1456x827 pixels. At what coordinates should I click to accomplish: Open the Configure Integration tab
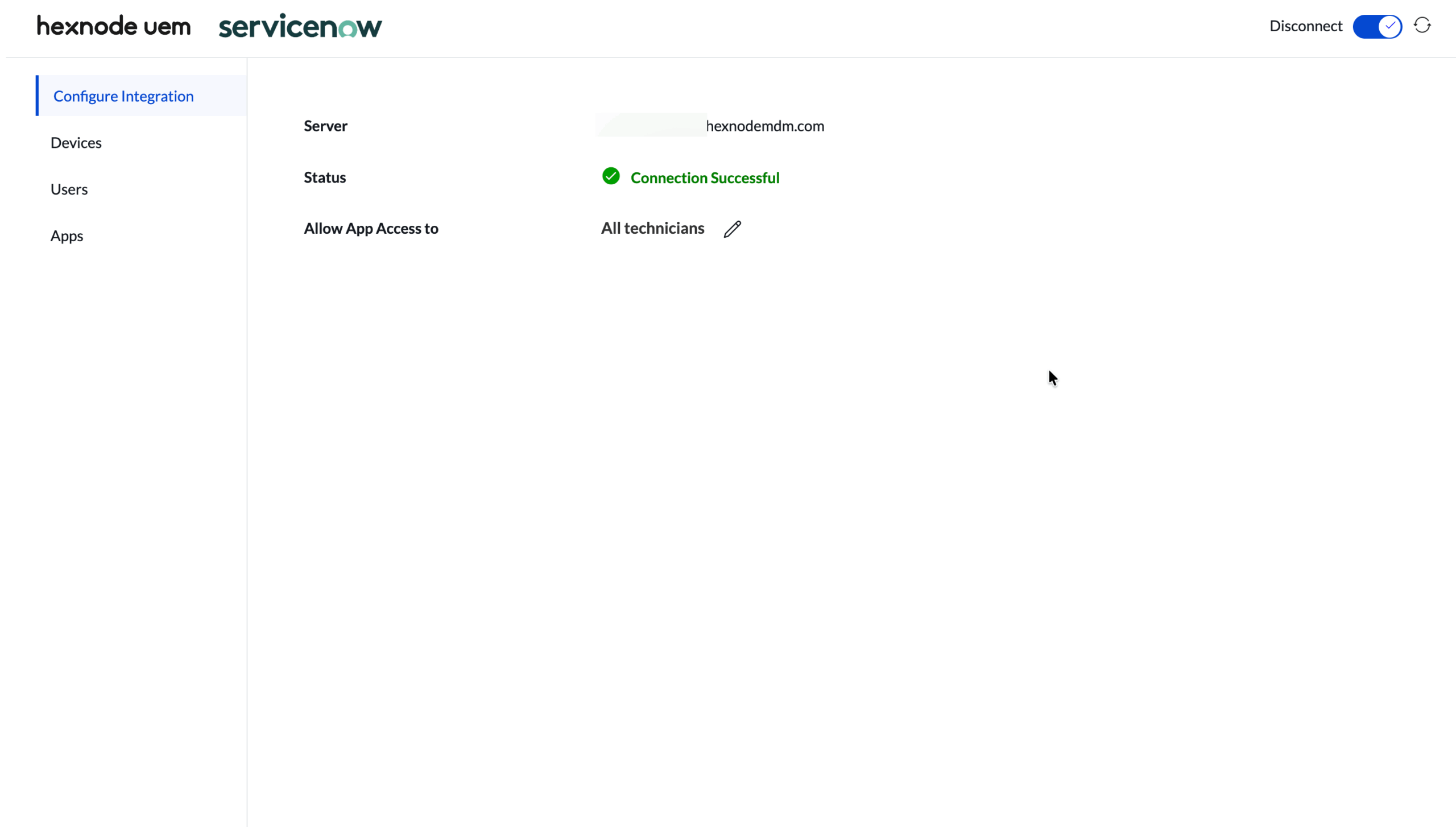click(x=123, y=96)
